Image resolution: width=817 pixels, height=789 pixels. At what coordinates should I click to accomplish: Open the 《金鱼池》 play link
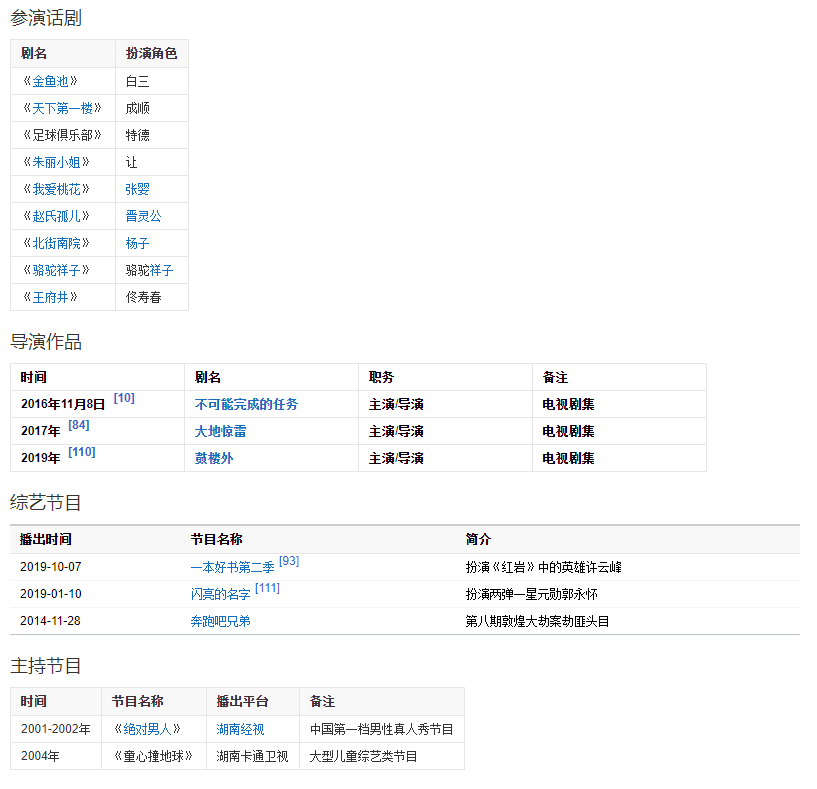pyautogui.click(x=50, y=81)
